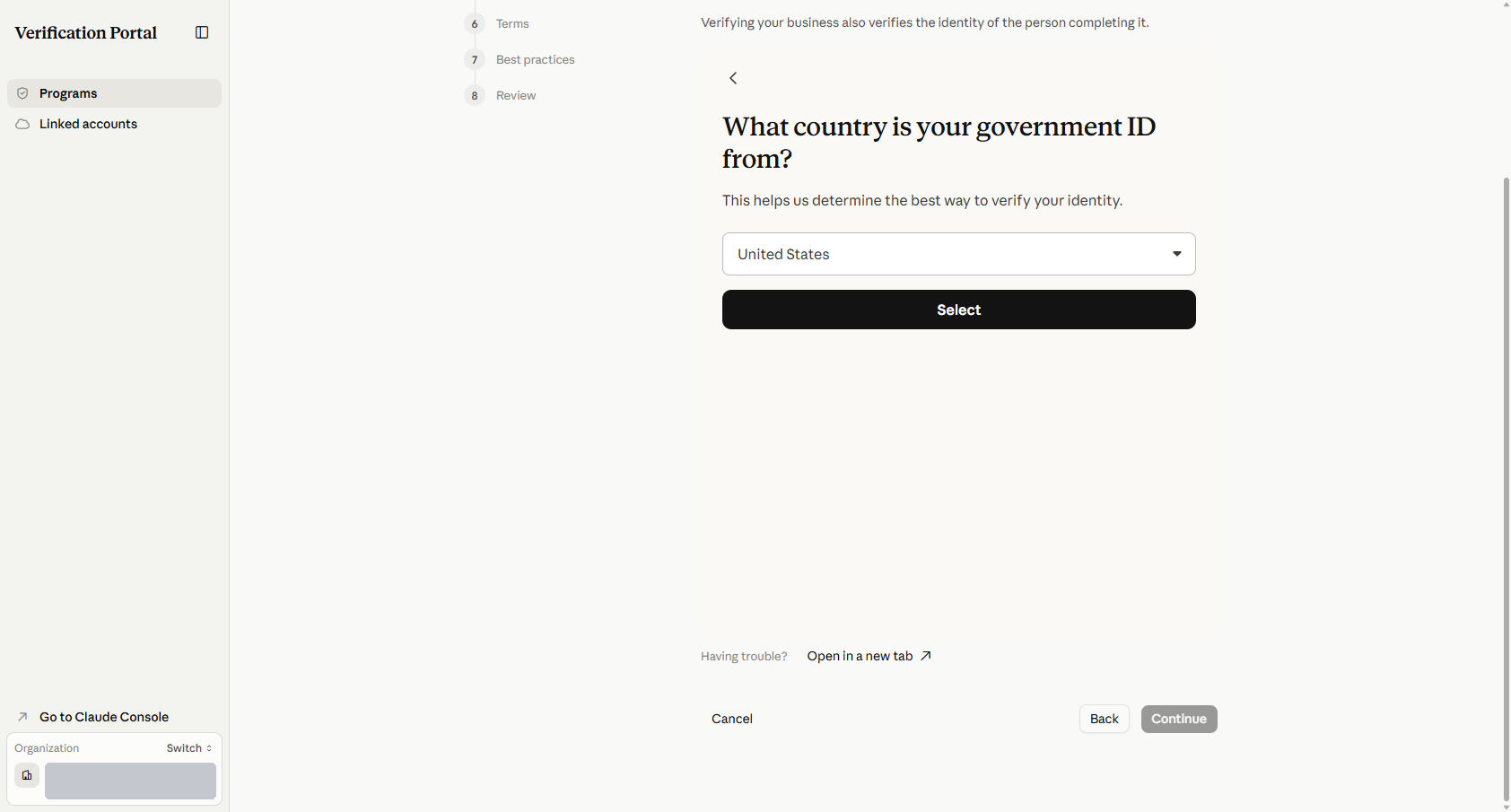1511x812 pixels.
Task: Click the Continue button
Action: coord(1179,719)
